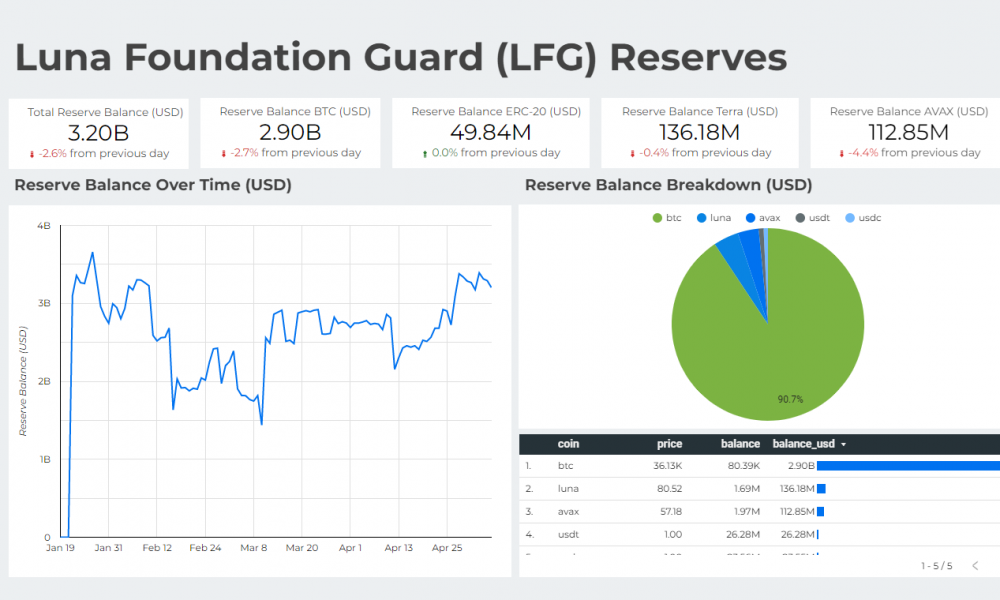The width and height of the screenshot is (1000, 600).
Task: Click the usdt legend label
Action: (820, 218)
